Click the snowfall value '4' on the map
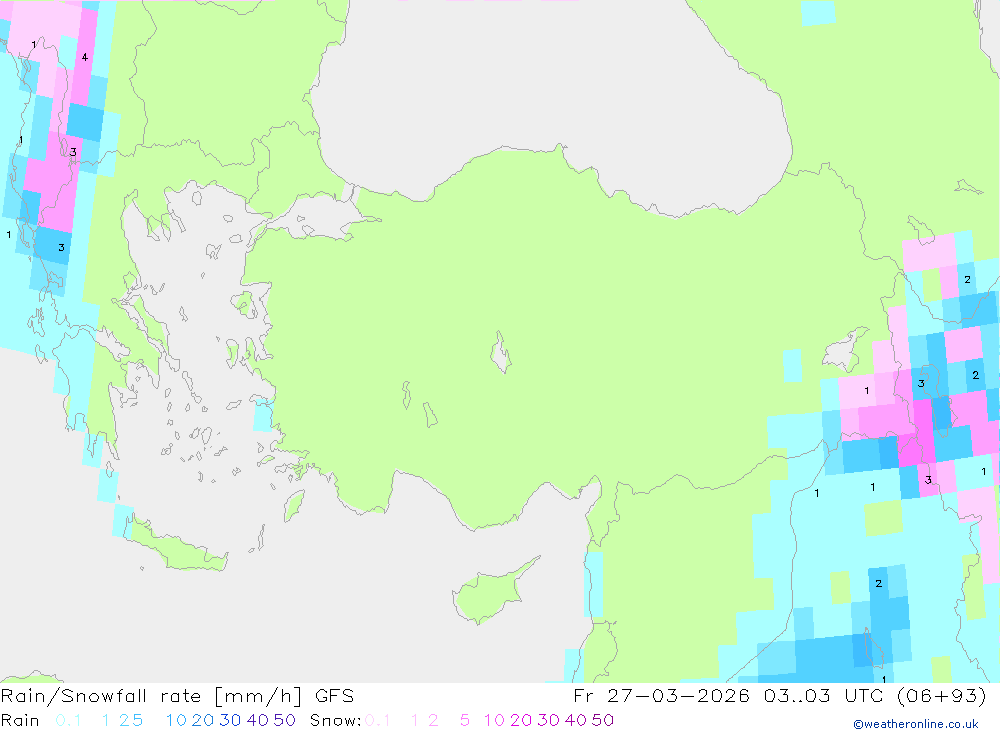 click(85, 57)
